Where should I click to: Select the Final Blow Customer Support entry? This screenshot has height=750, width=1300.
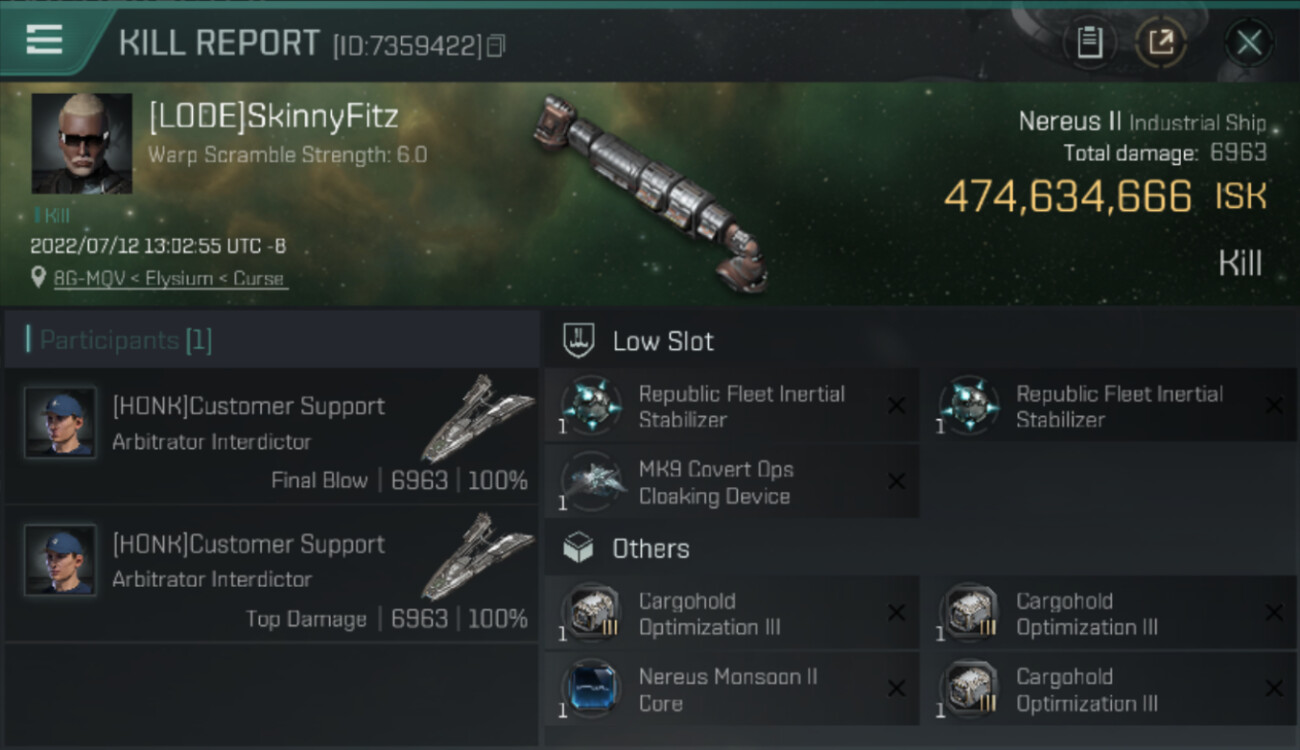pos(270,436)
